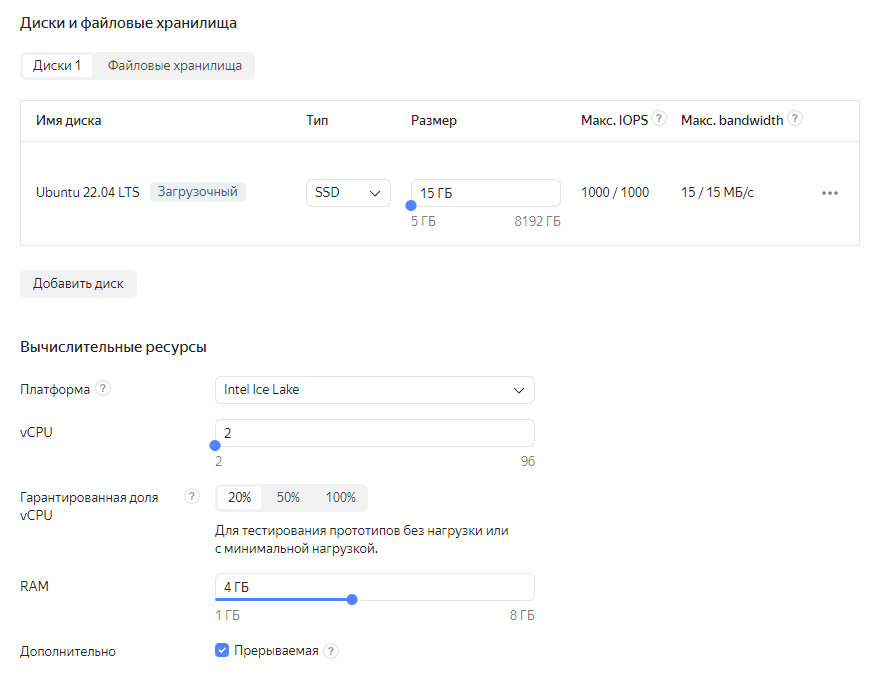The image size is (881, 682).
Task: Click the RAM 4 ГБ input field
Action: (375, 586)
